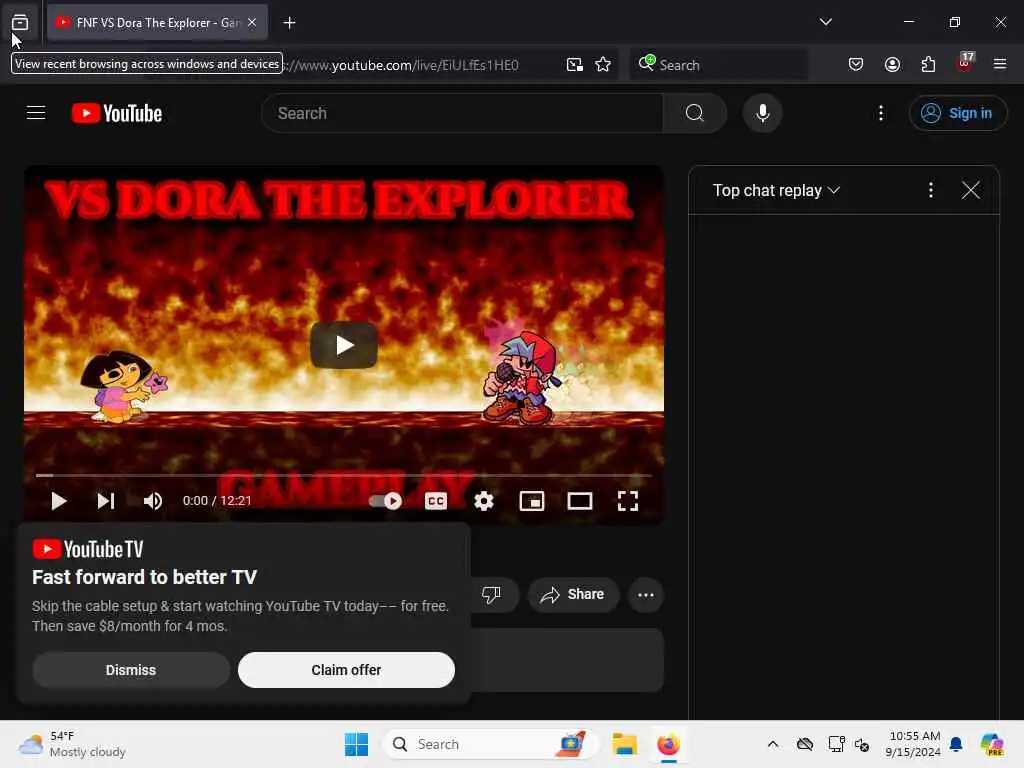This screenshot has width=1024, height=768.
Task: Bookmark this page with the star icon
Action: click(603, 65)
